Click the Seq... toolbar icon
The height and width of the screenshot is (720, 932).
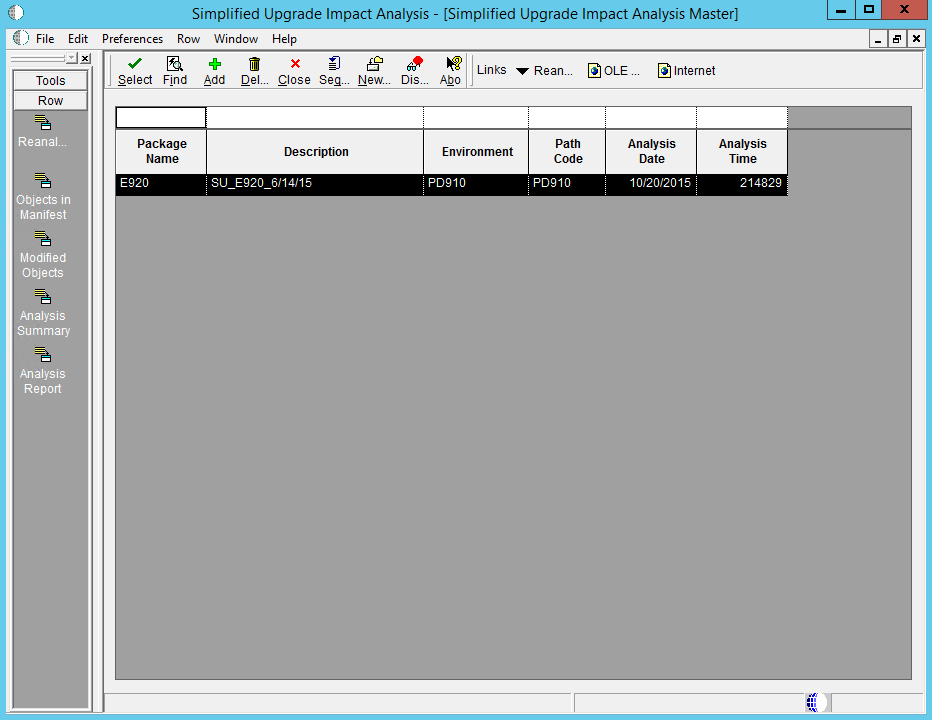tap(335, 63)
